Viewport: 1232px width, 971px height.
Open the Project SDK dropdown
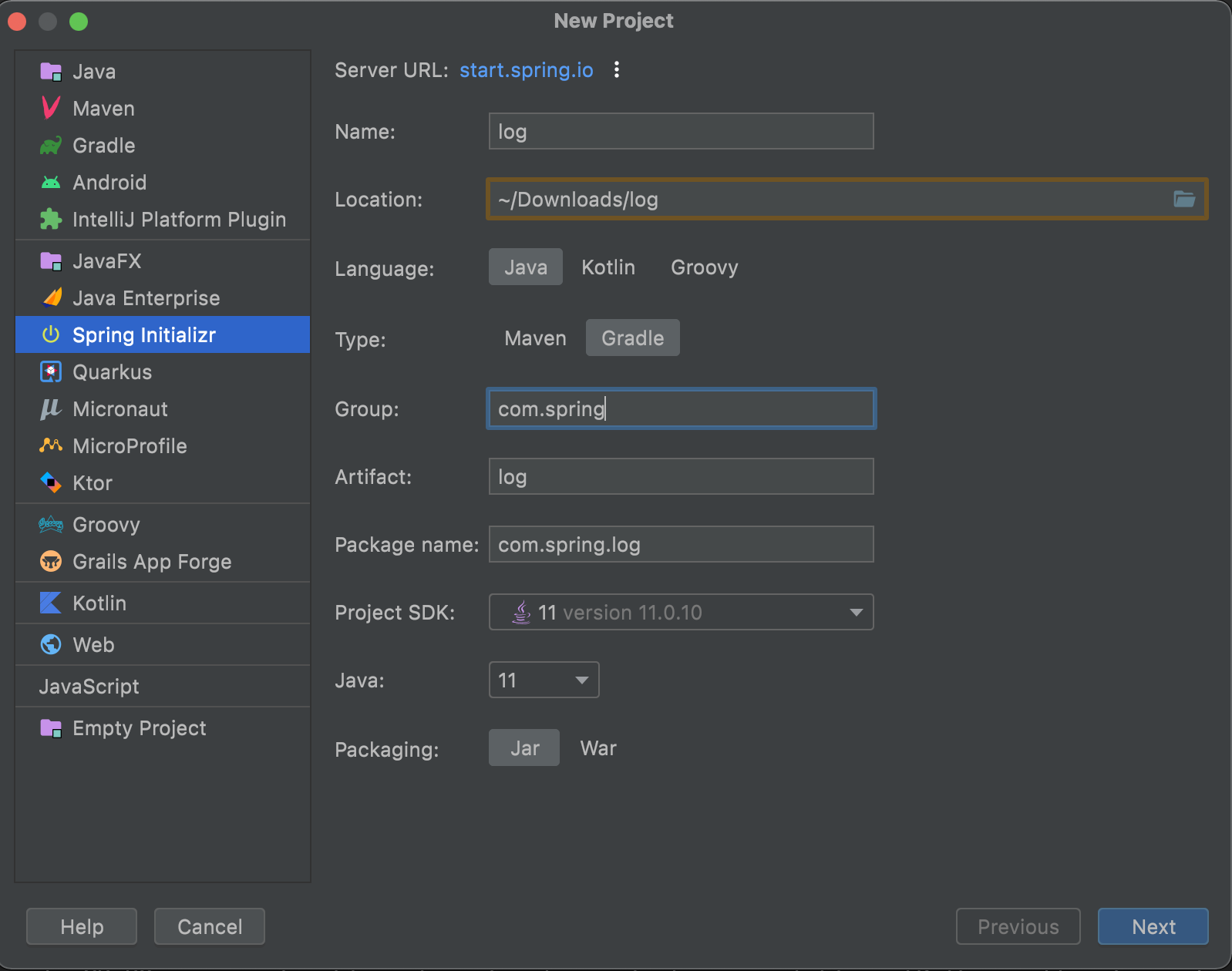(682, 613)
